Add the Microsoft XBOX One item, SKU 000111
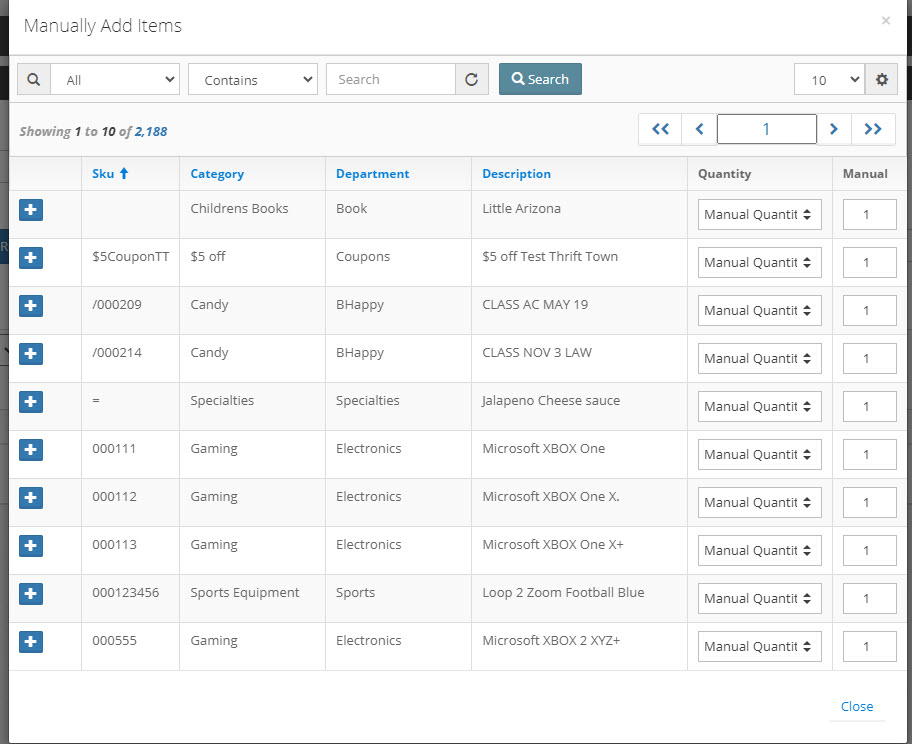This screenshot has width=912, height=744. click(31, 450)
